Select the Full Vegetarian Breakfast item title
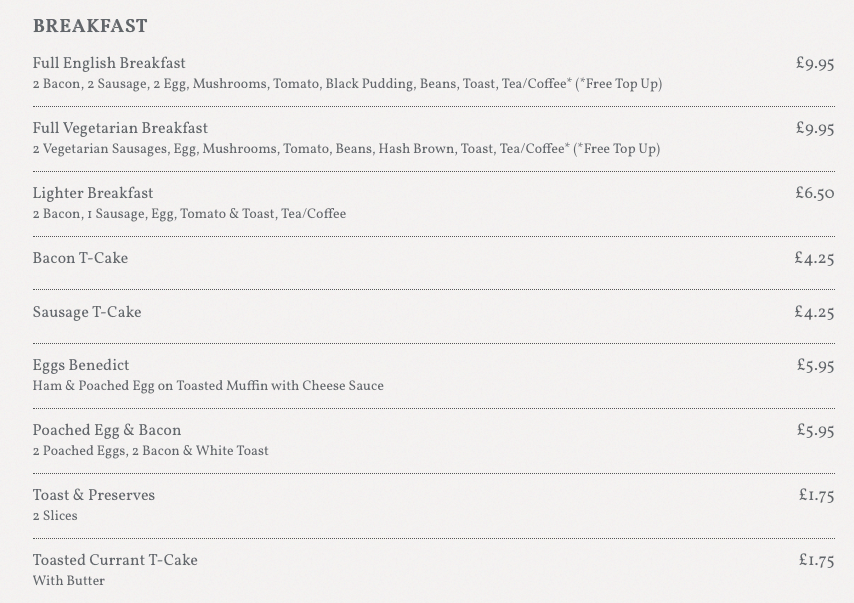Screen dimensions: 854x603 tap(120, 129)
